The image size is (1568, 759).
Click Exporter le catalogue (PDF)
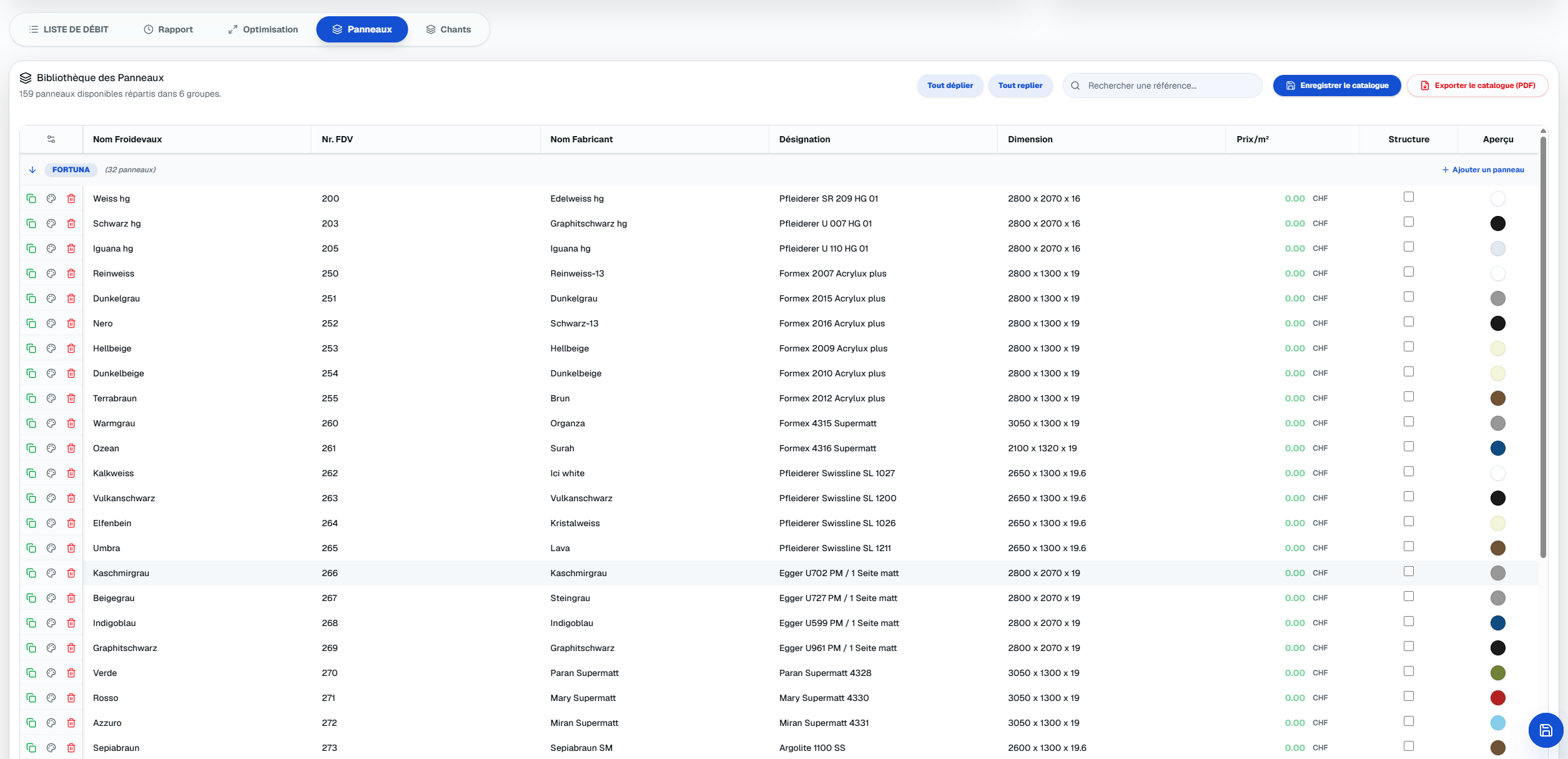tap(1477, 86)
